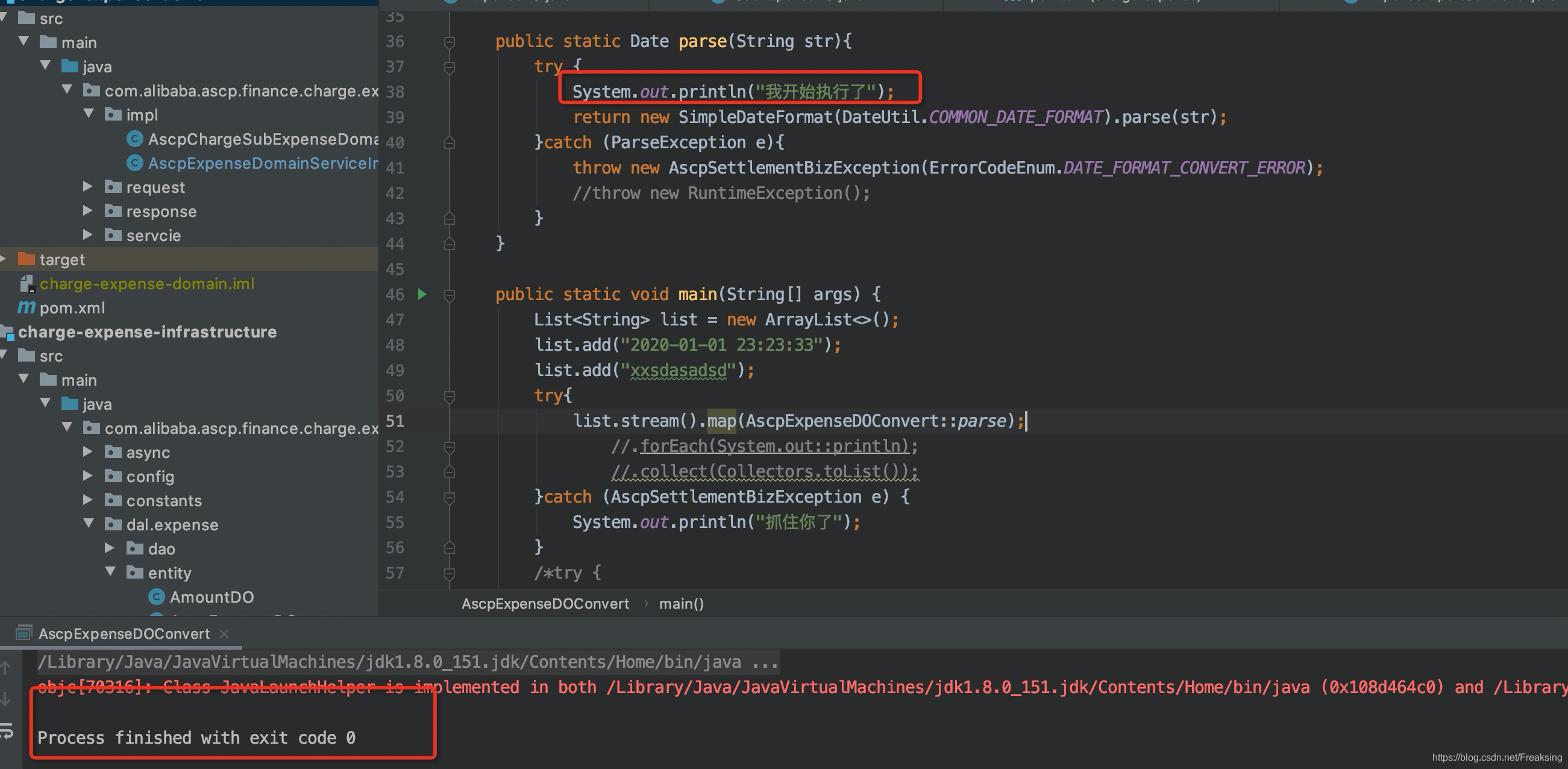Expand the constants package

pos(88,500)
